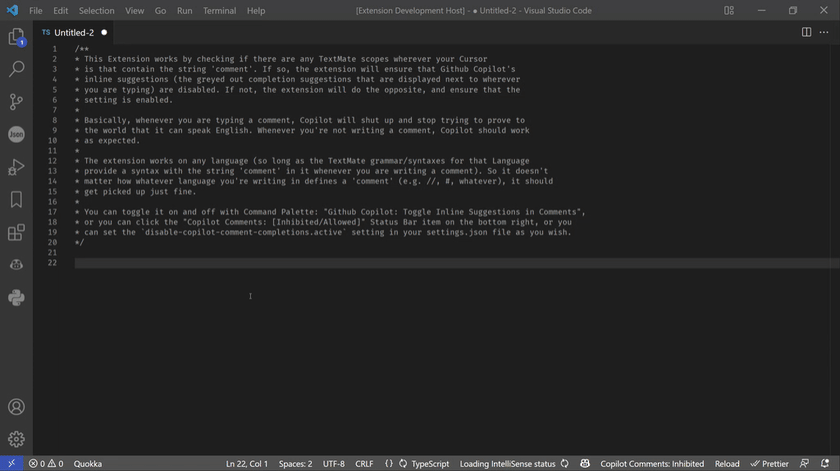Change file encoding UTF-8
This screenshot has height=471, width=840.
[334, 463]
